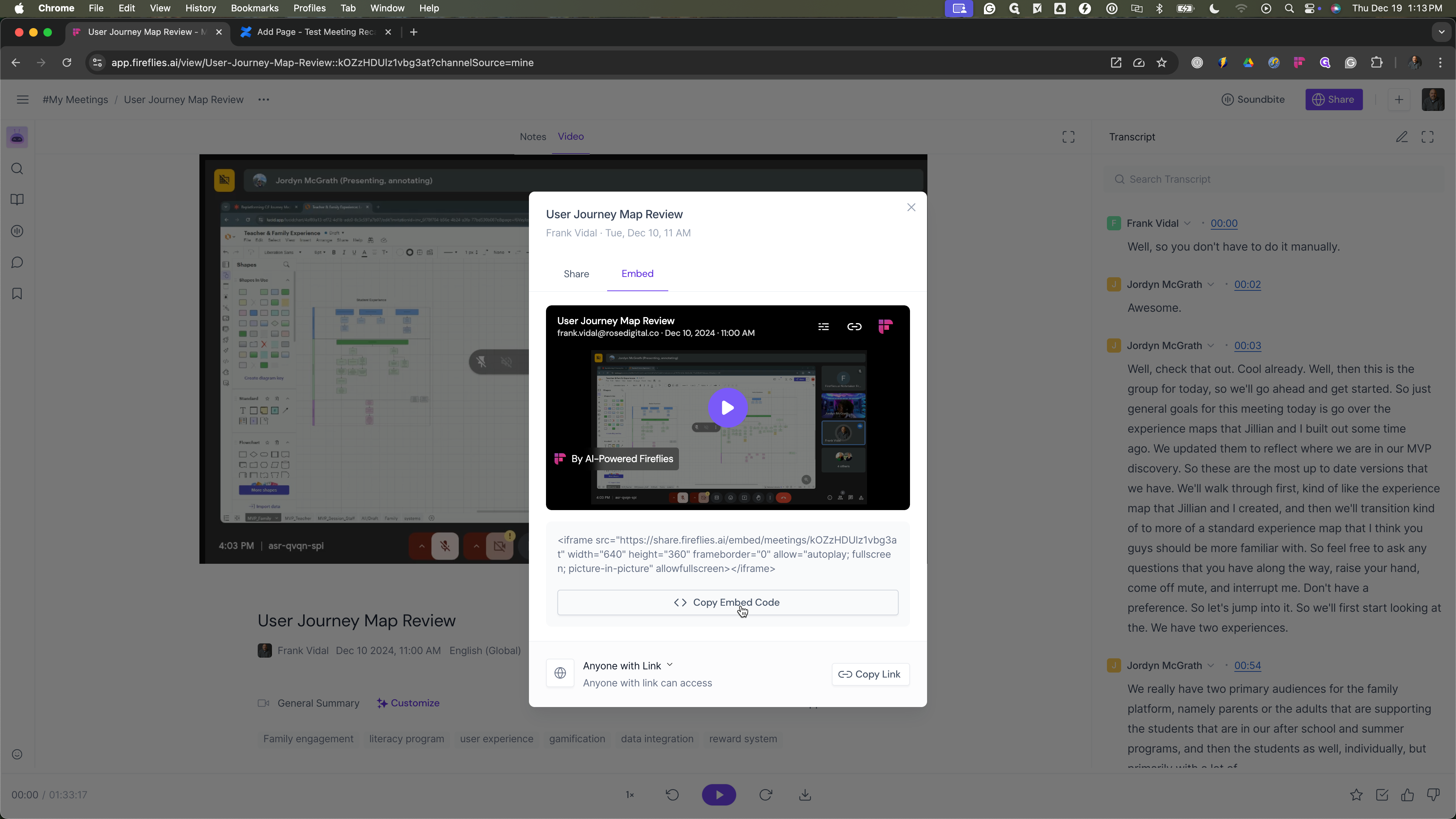The width and height of the screenshot is (1456, 819).
Task: Reload the page in Chrome
Action: [x=67, y=63]
